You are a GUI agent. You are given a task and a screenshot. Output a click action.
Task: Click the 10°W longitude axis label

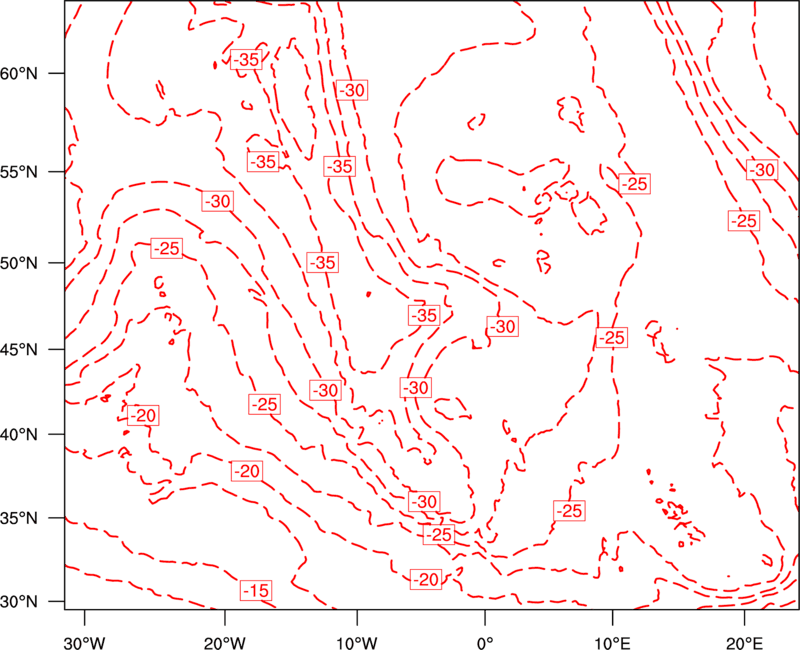(x=357, y=642)
